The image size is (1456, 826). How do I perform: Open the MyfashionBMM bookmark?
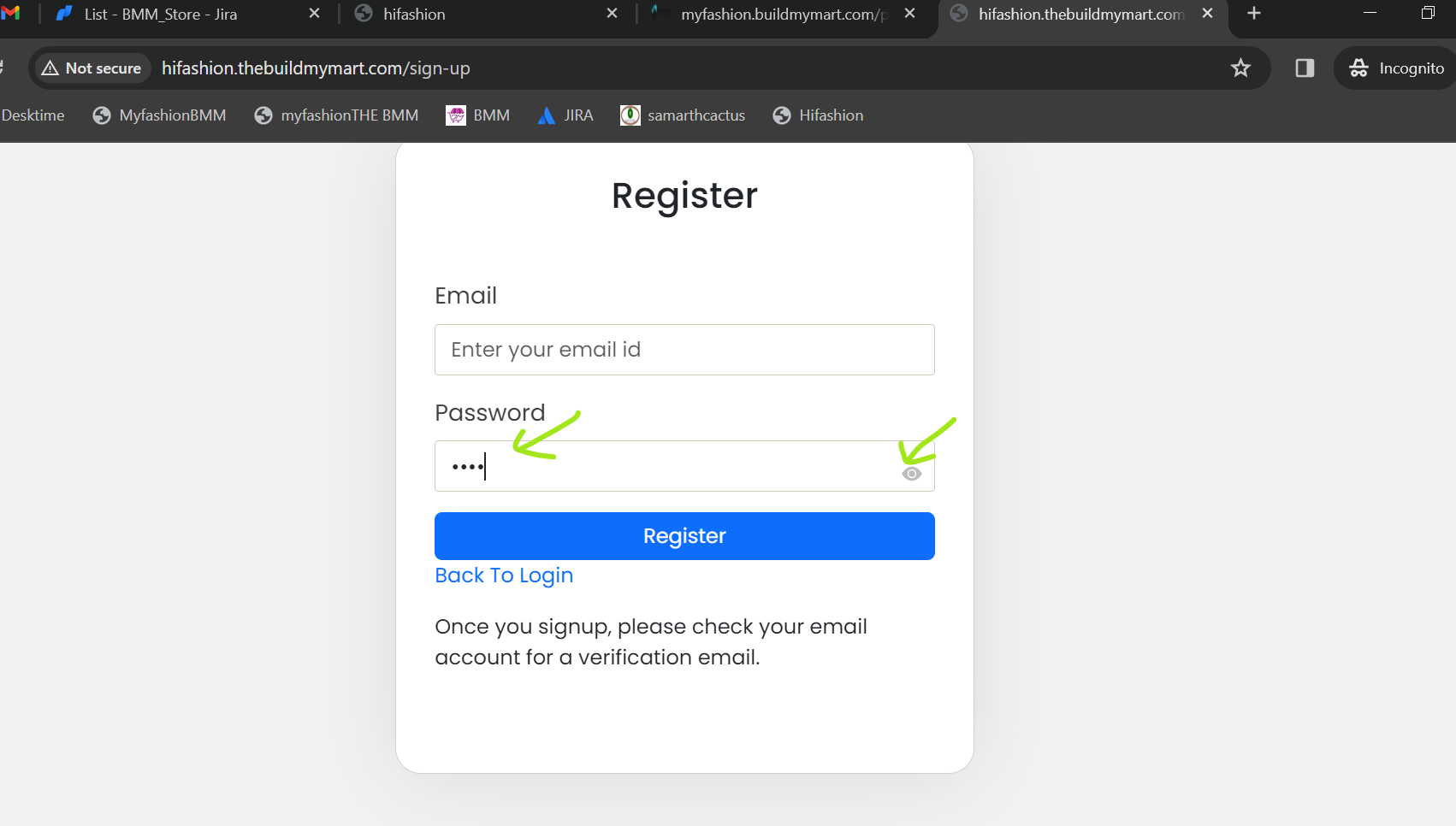point(159,115)
